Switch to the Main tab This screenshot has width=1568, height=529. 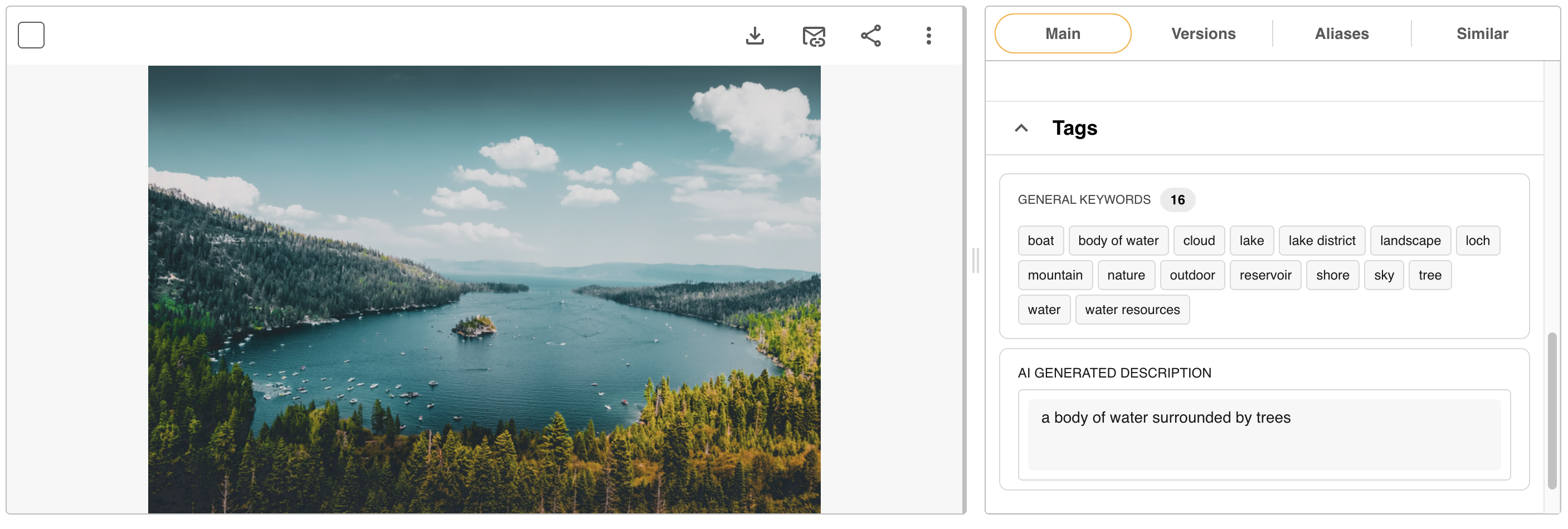click(1063, 33)
